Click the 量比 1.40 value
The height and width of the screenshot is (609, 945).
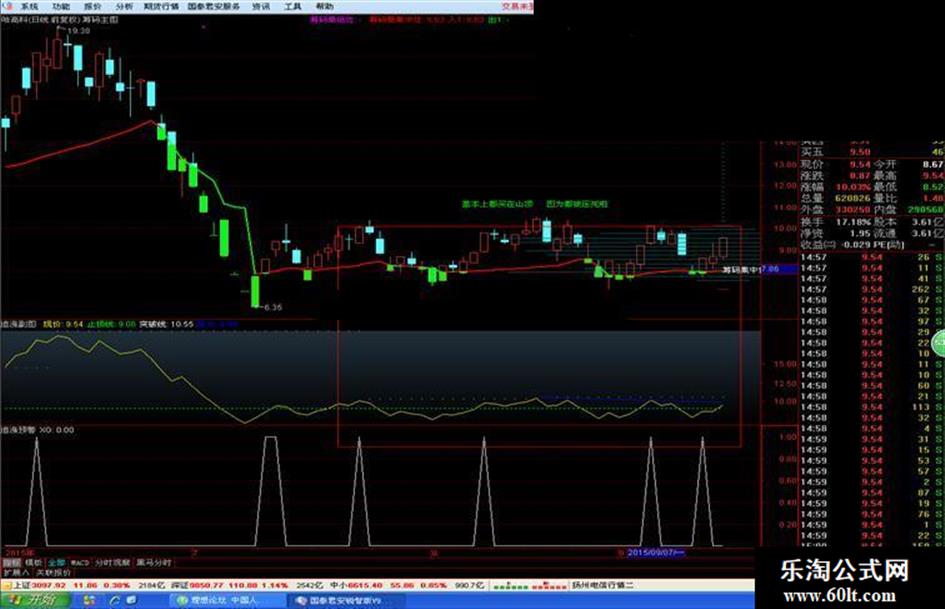pyautogui.click(x=934, y=198)
